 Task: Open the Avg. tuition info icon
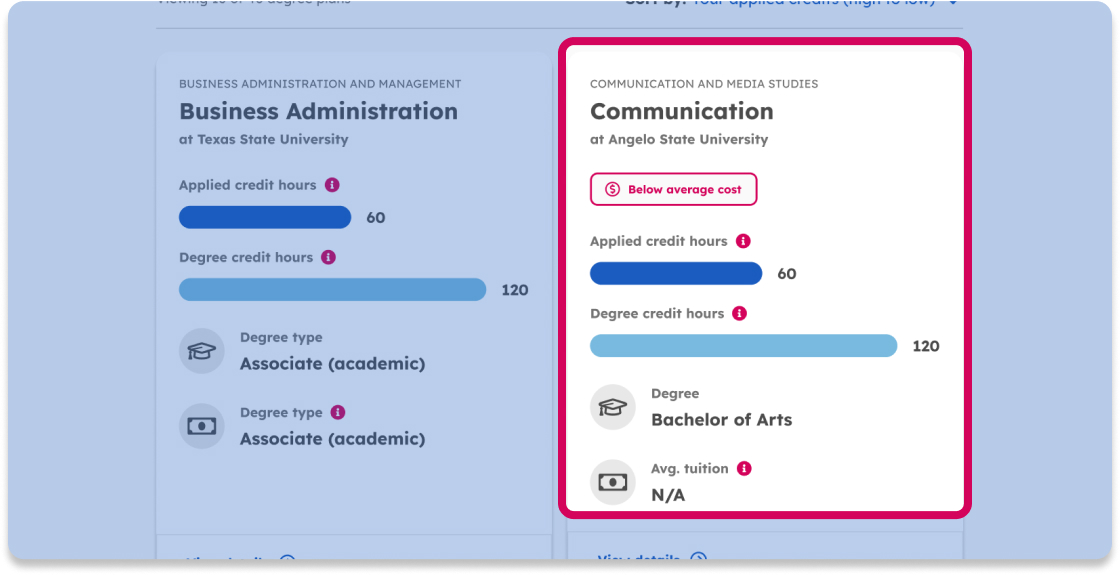point(744,468)
